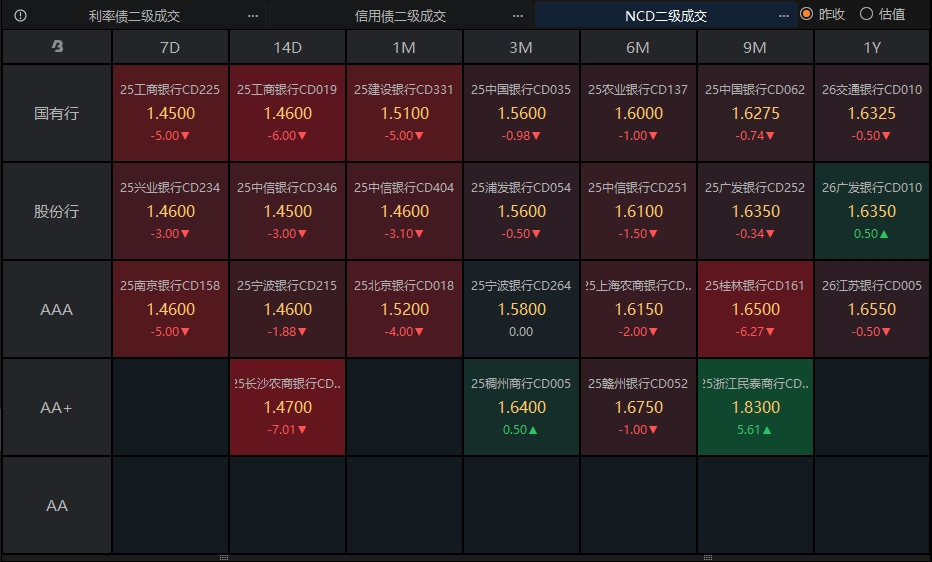Click the 9M column header

coord(755,47)
